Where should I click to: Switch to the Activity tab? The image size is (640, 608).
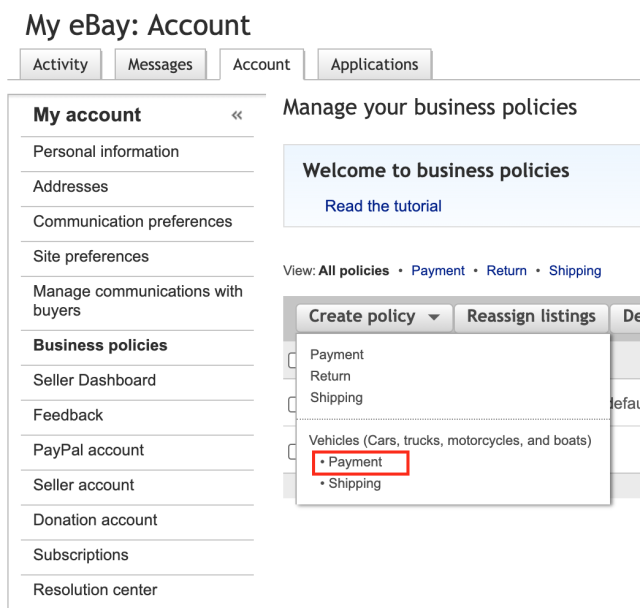pyautogui.click(x=60, y=64)
